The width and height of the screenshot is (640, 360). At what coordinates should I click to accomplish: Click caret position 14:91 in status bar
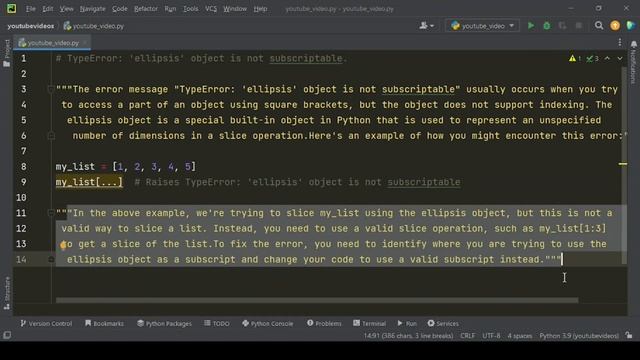pyautogui.click(x=408, y=336)
